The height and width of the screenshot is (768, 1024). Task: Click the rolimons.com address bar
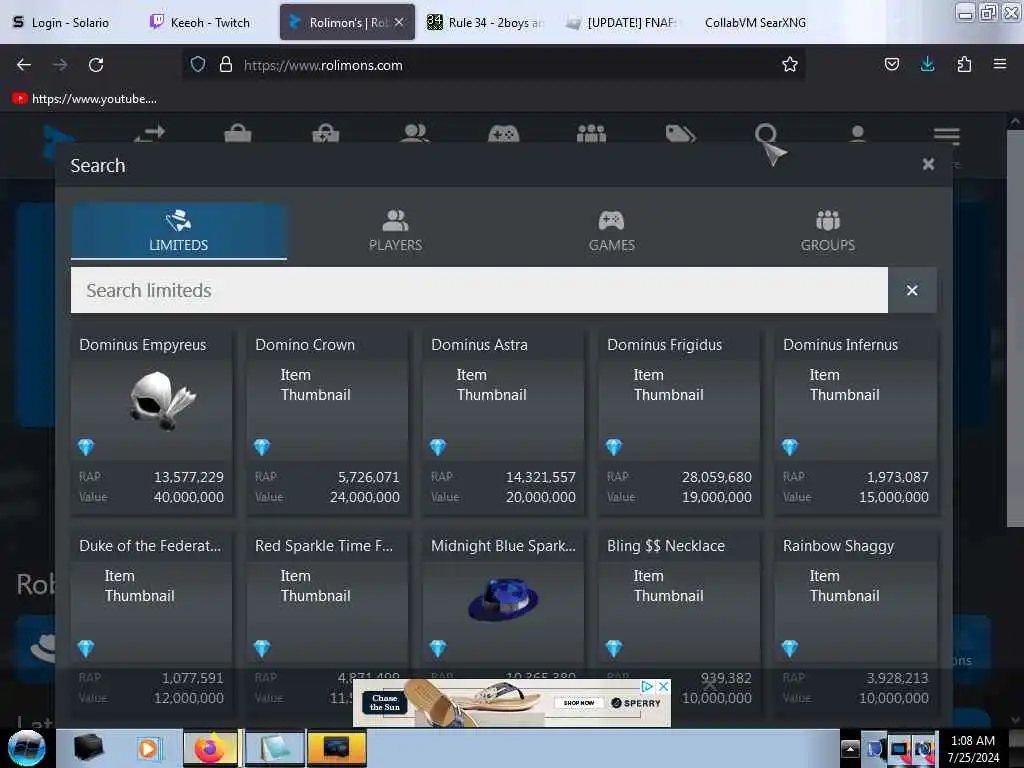click(493, 65)
